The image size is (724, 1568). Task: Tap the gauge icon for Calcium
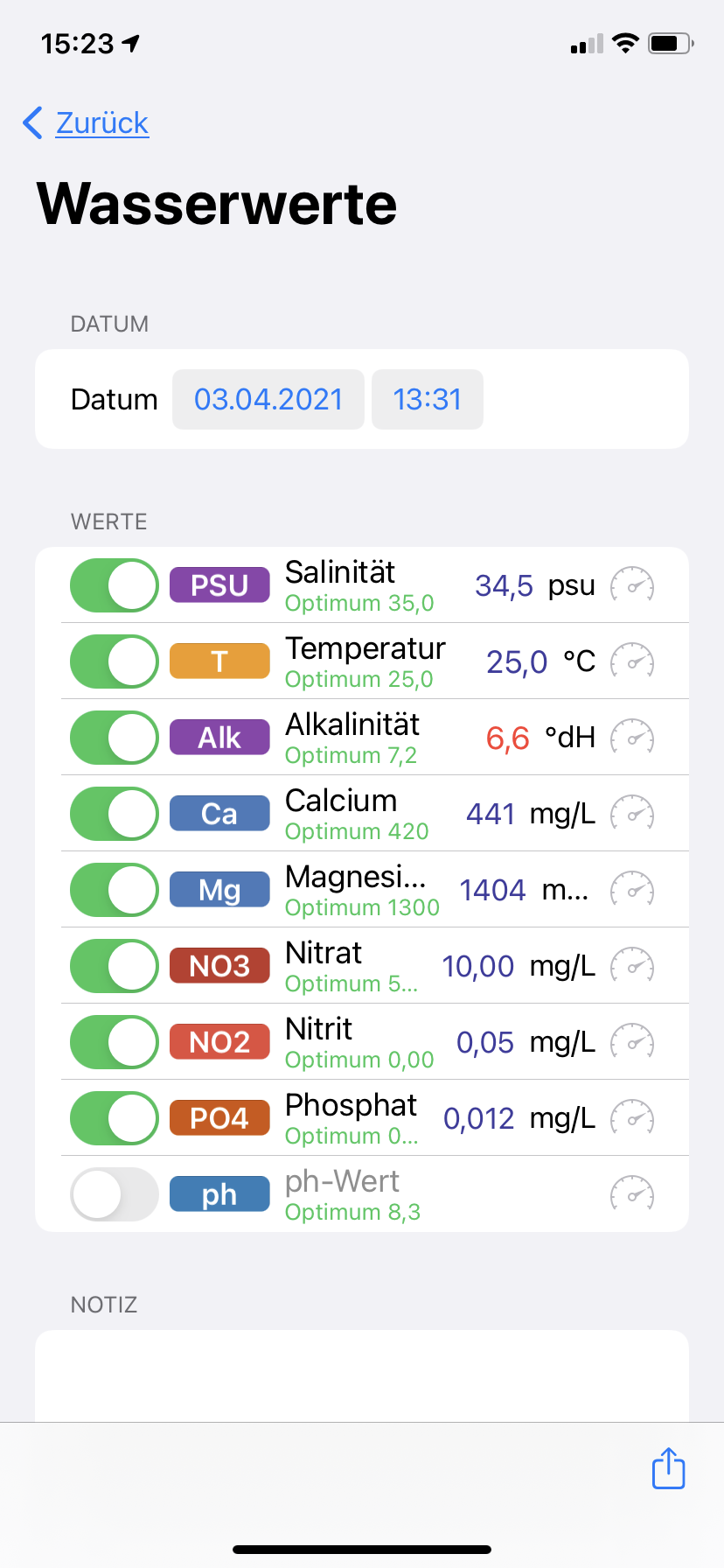[x=631, y=814]
